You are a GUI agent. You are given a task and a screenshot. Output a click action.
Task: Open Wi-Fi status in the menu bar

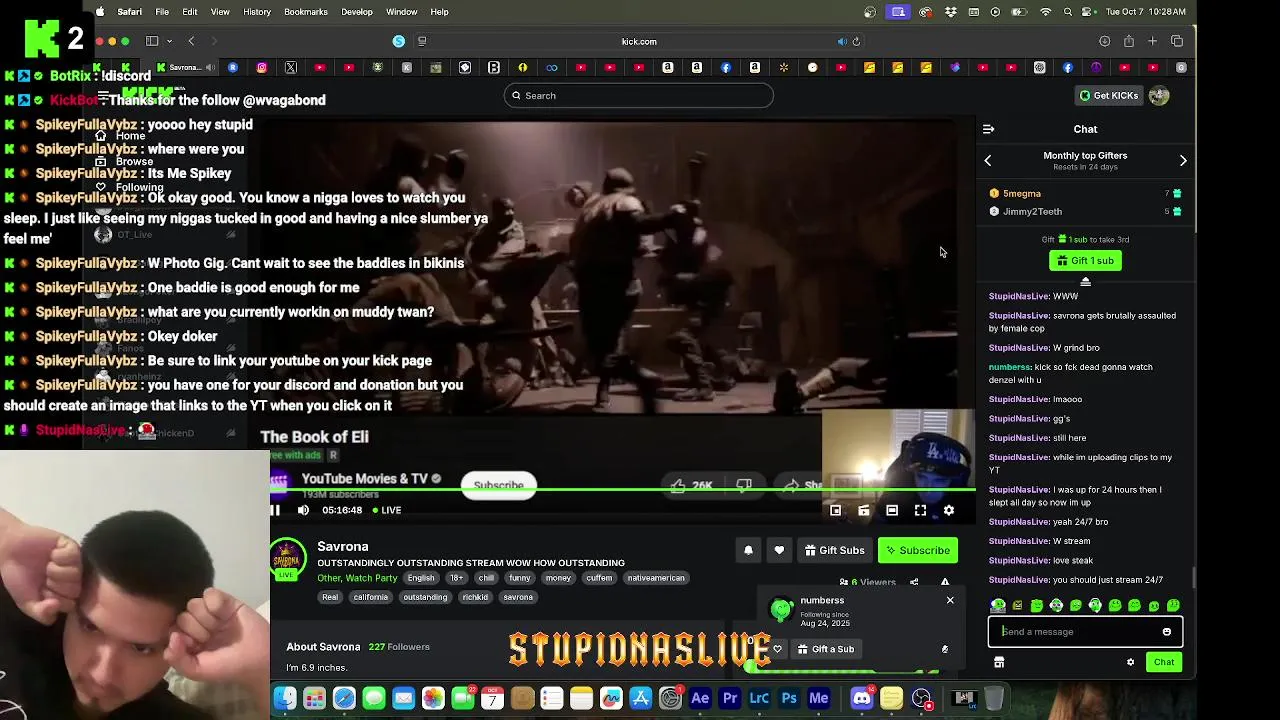(x=1046, y=12)
